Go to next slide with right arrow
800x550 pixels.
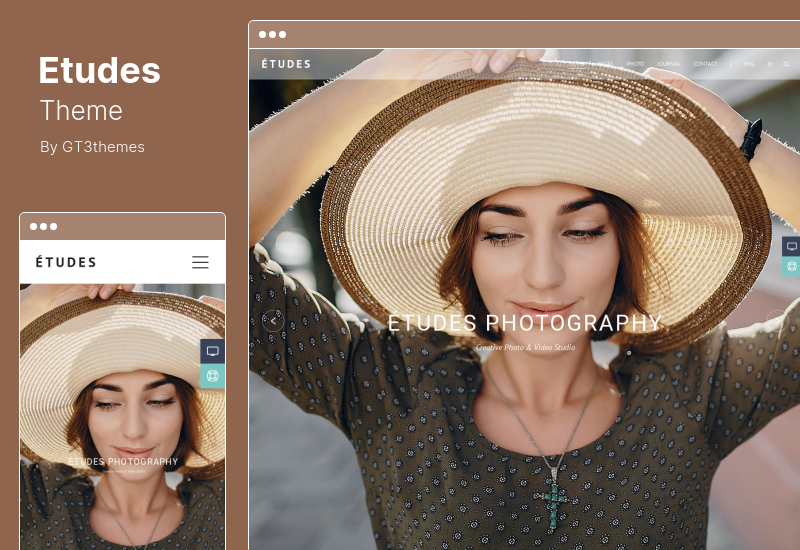[x=777, y=321]
